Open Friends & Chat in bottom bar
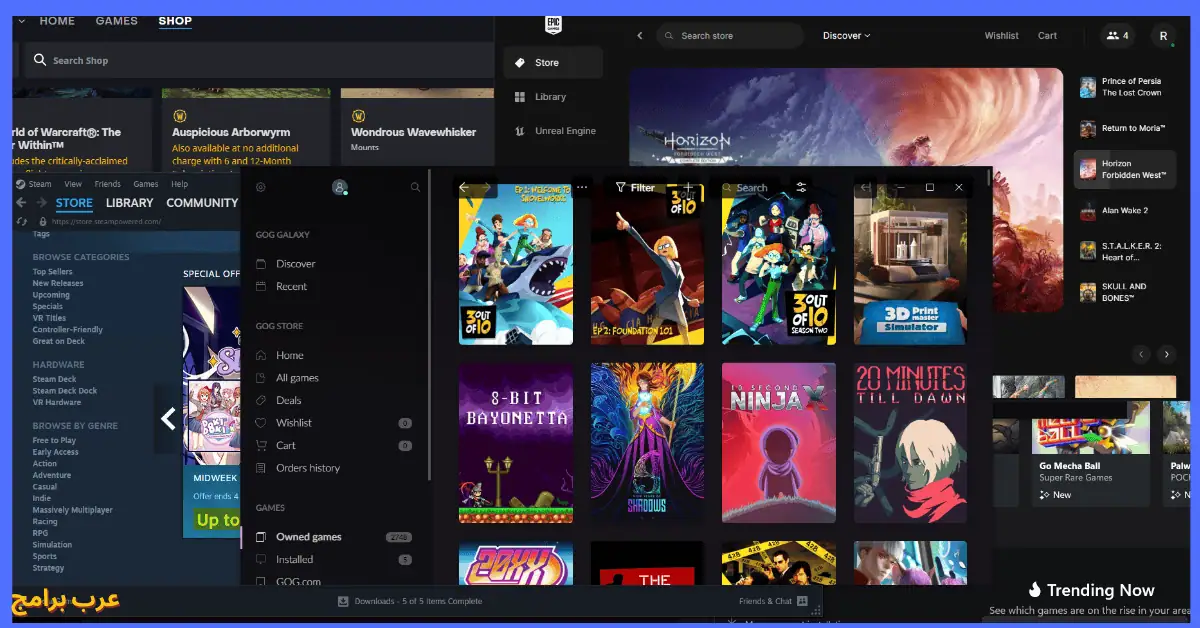Screen dimensions: 1200x628 point(773,601)
